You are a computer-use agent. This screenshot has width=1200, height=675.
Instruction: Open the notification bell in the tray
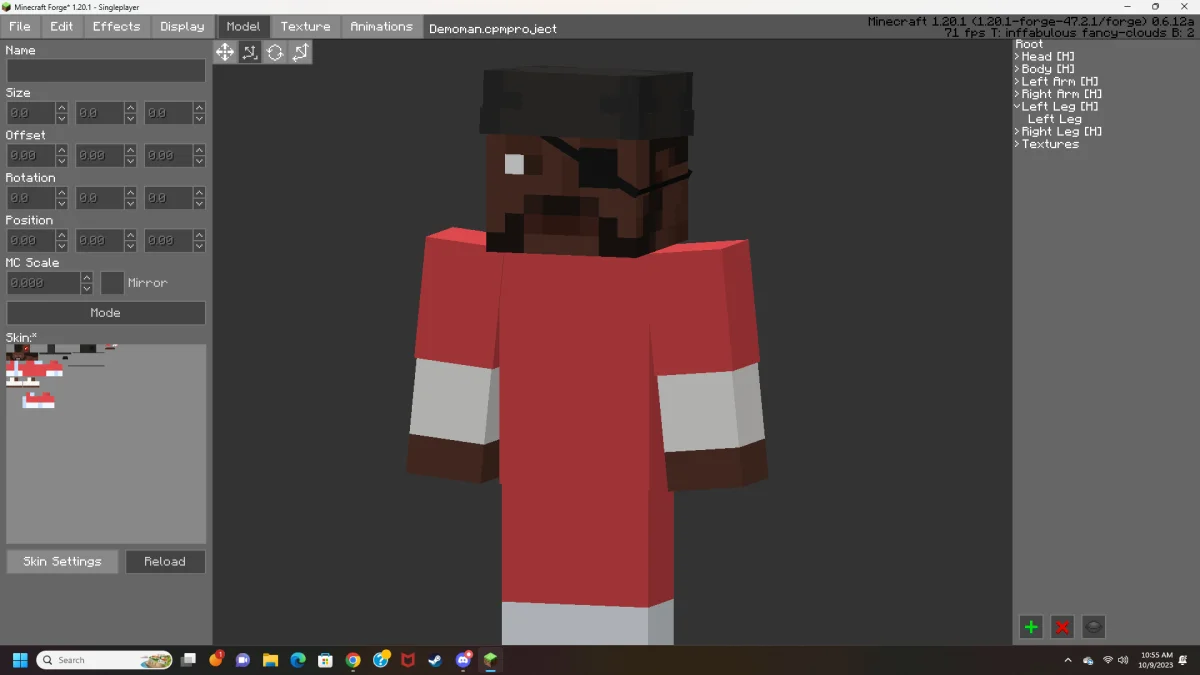[x=1184, y=660]
